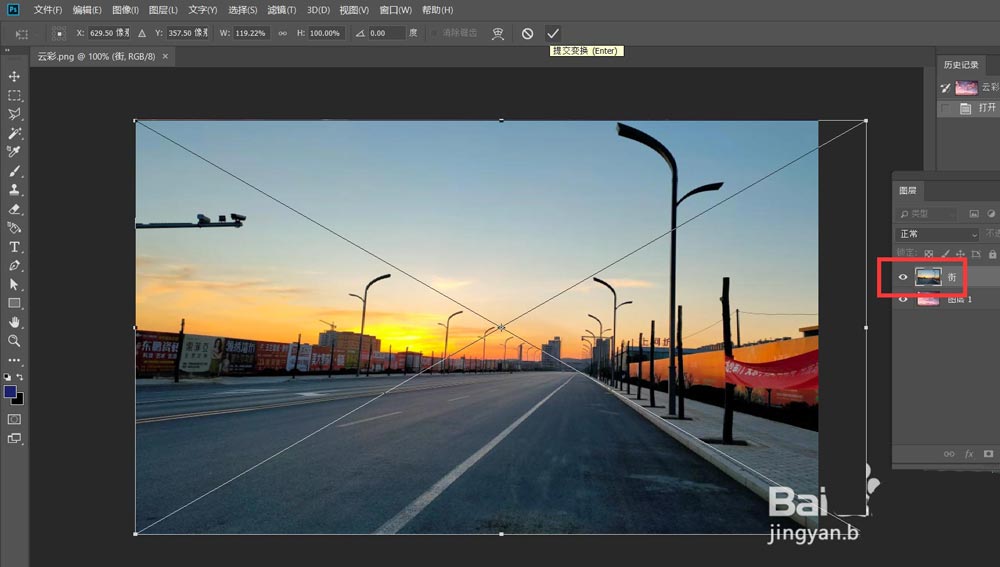Viewport: 1000px width, 567px height.
Task: Open the 3D(D) menu
Action: 318,10
